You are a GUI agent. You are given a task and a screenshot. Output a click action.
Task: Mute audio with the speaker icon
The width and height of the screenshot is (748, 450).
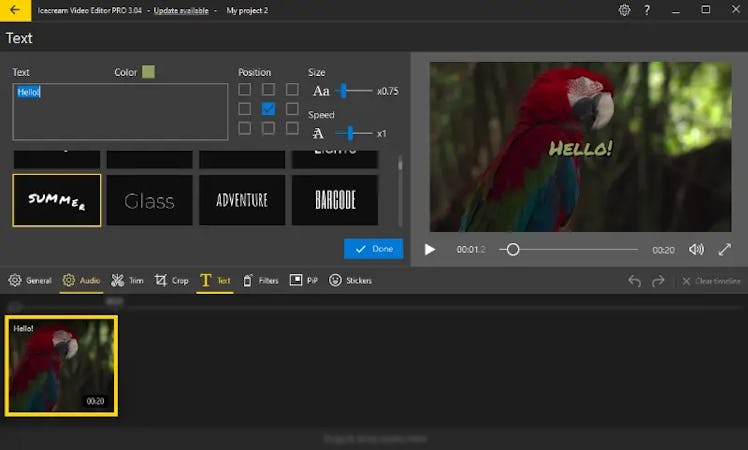(696, 250)
